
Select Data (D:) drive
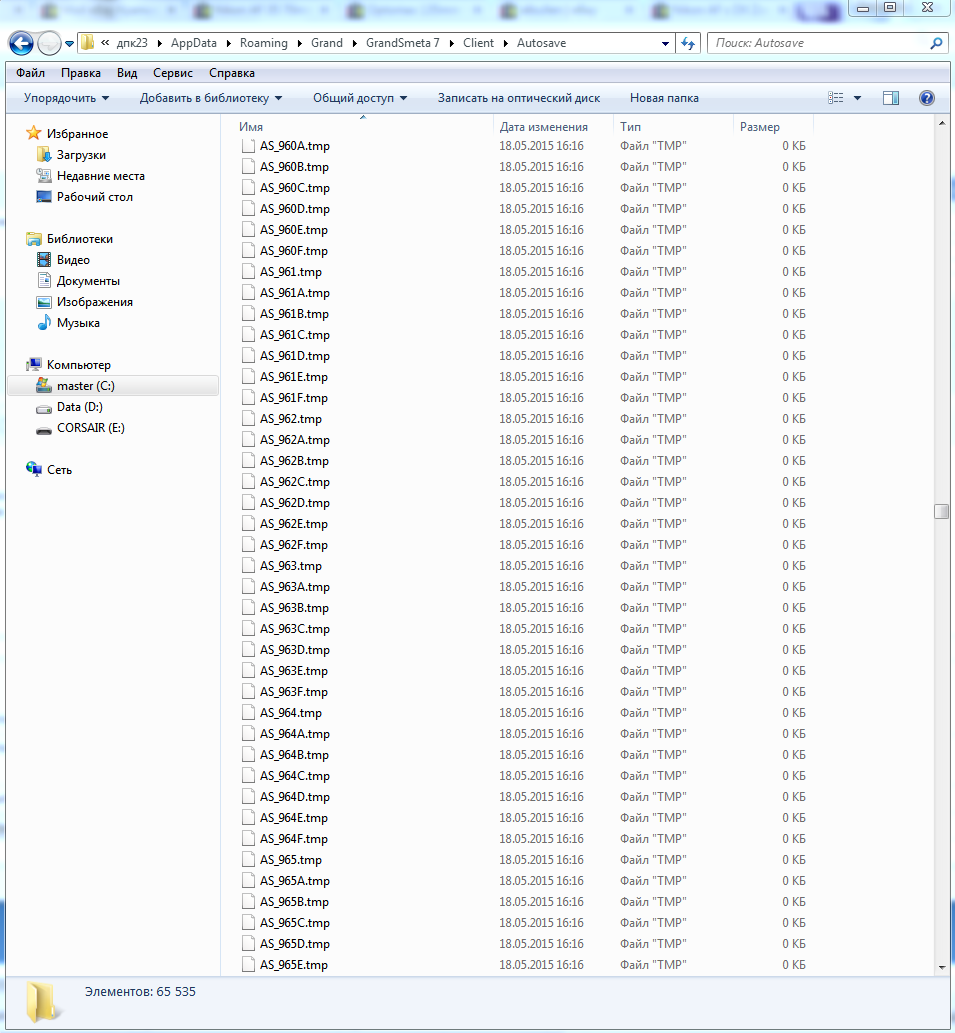click(79, 407)
